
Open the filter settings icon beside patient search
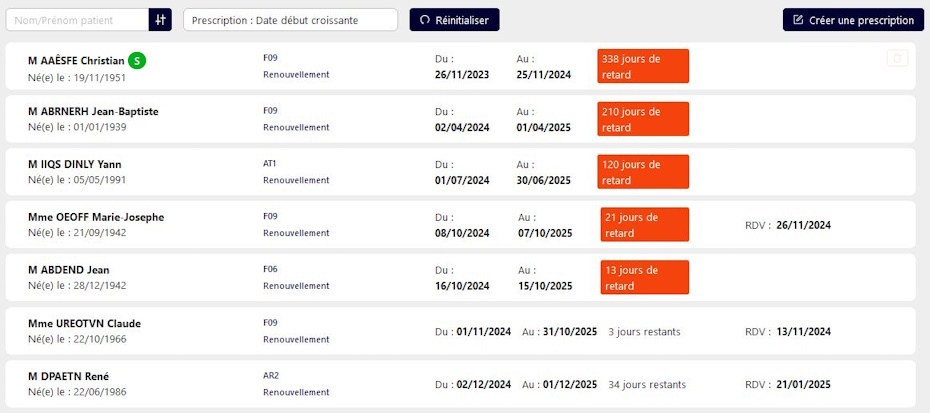(160, 20)
